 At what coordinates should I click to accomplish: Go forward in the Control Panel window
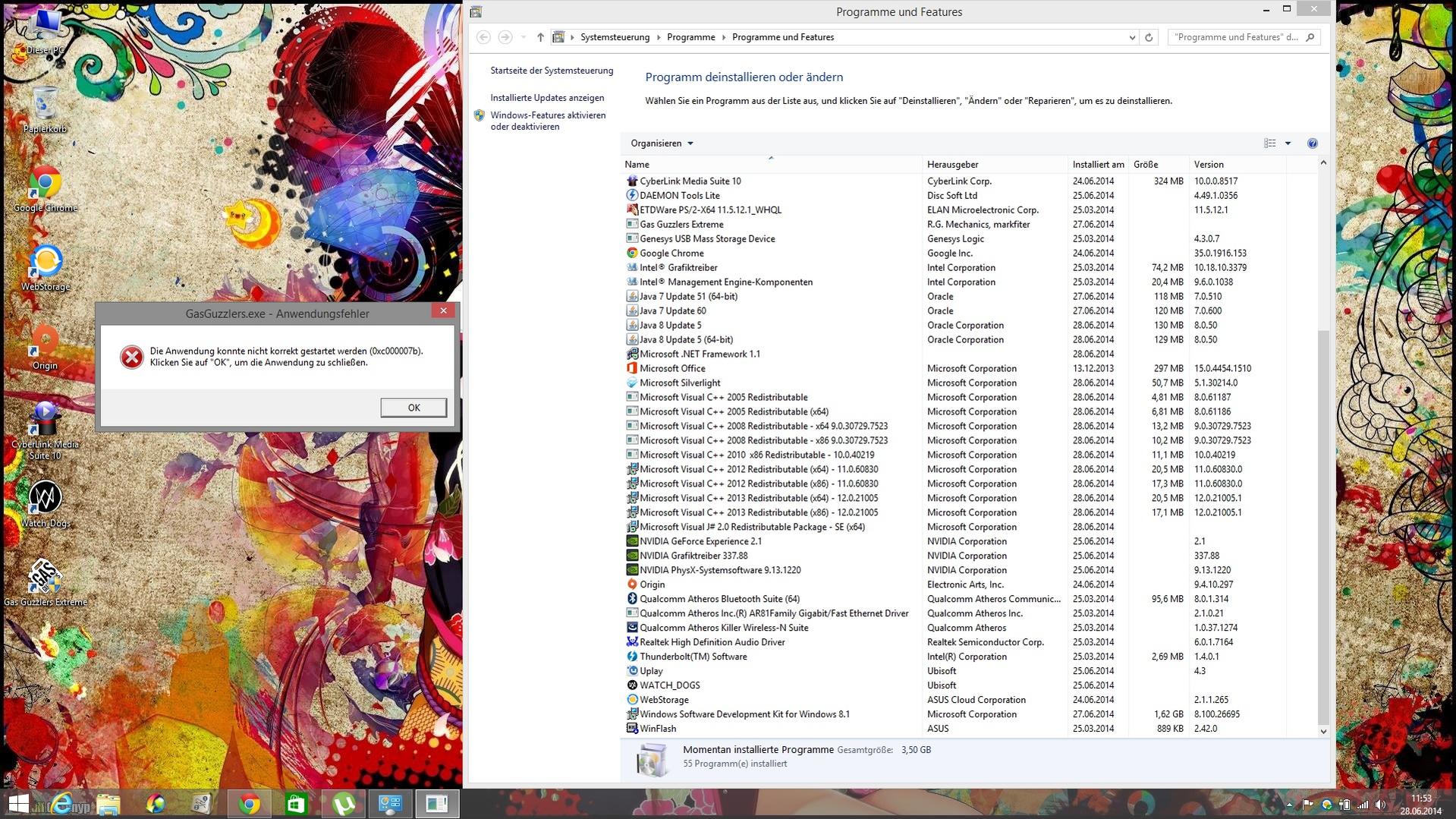[505, 37]
